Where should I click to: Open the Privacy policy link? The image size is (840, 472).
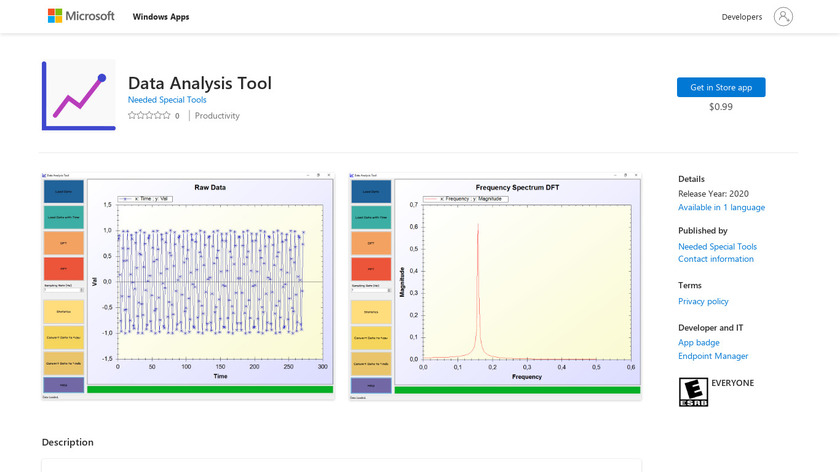tap(703, 301)
